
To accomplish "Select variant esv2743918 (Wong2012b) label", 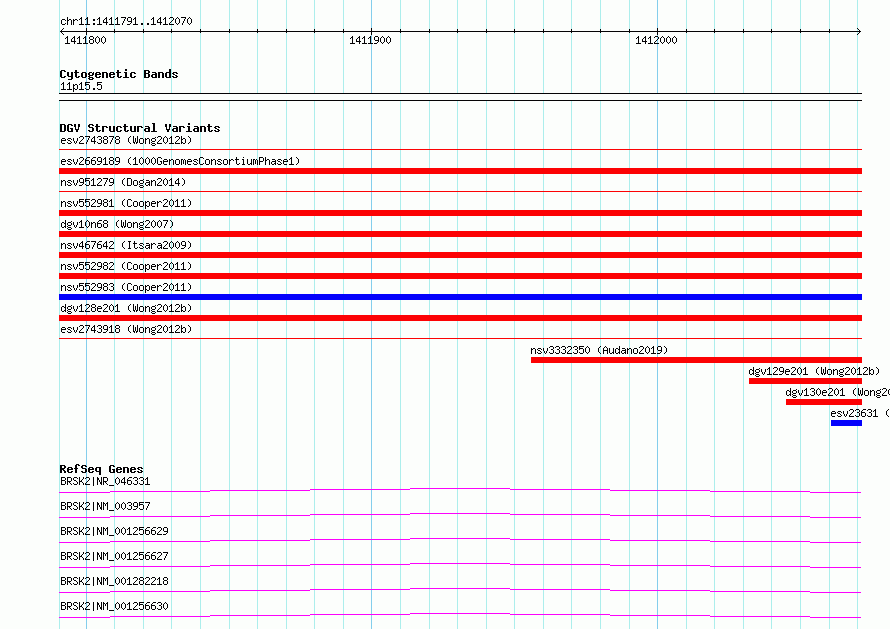I will 126,329.
